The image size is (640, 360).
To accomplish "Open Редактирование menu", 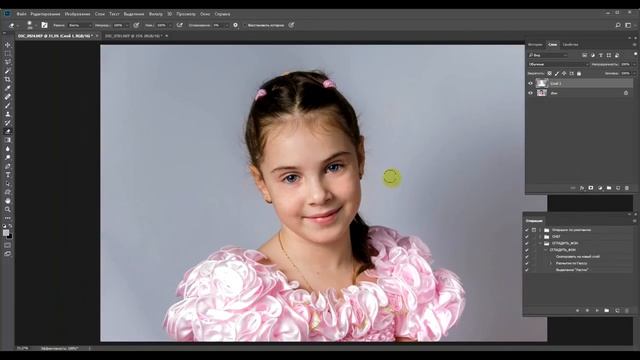I will coord(45,14).
